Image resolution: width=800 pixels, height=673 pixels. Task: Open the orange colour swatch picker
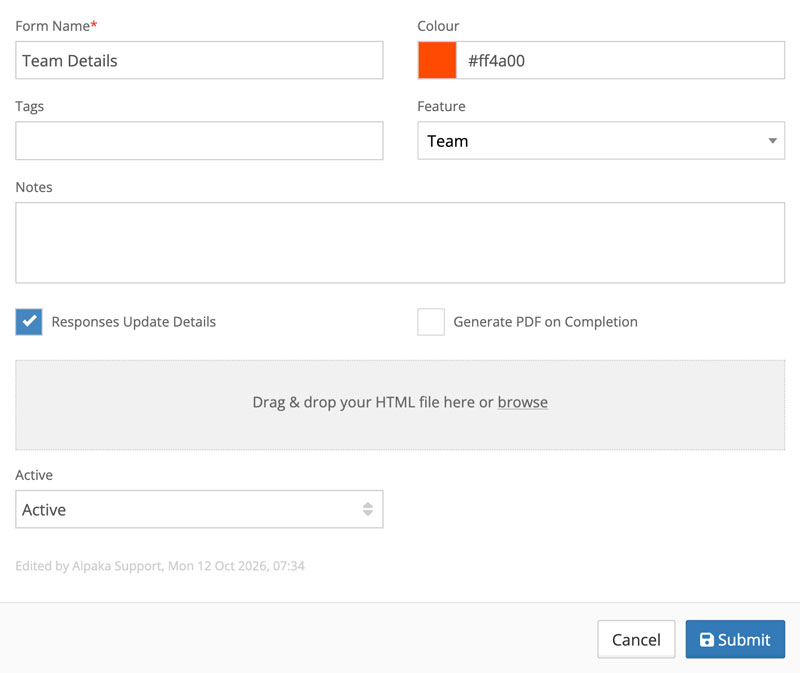click(x=437, y=60)
